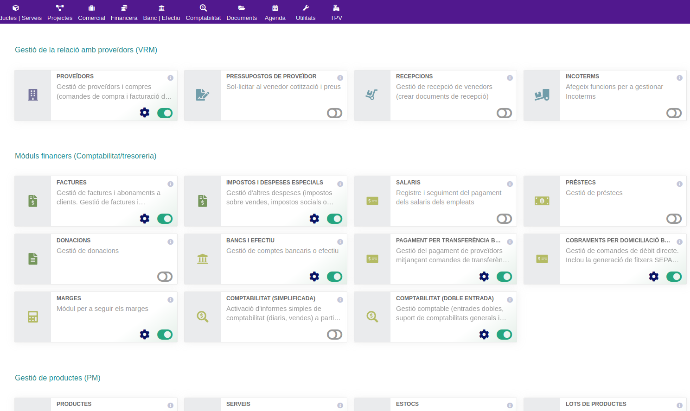This screenshot has height=411, width=690.
Task: Open the Documents top menu
Action: coord(241,12)
